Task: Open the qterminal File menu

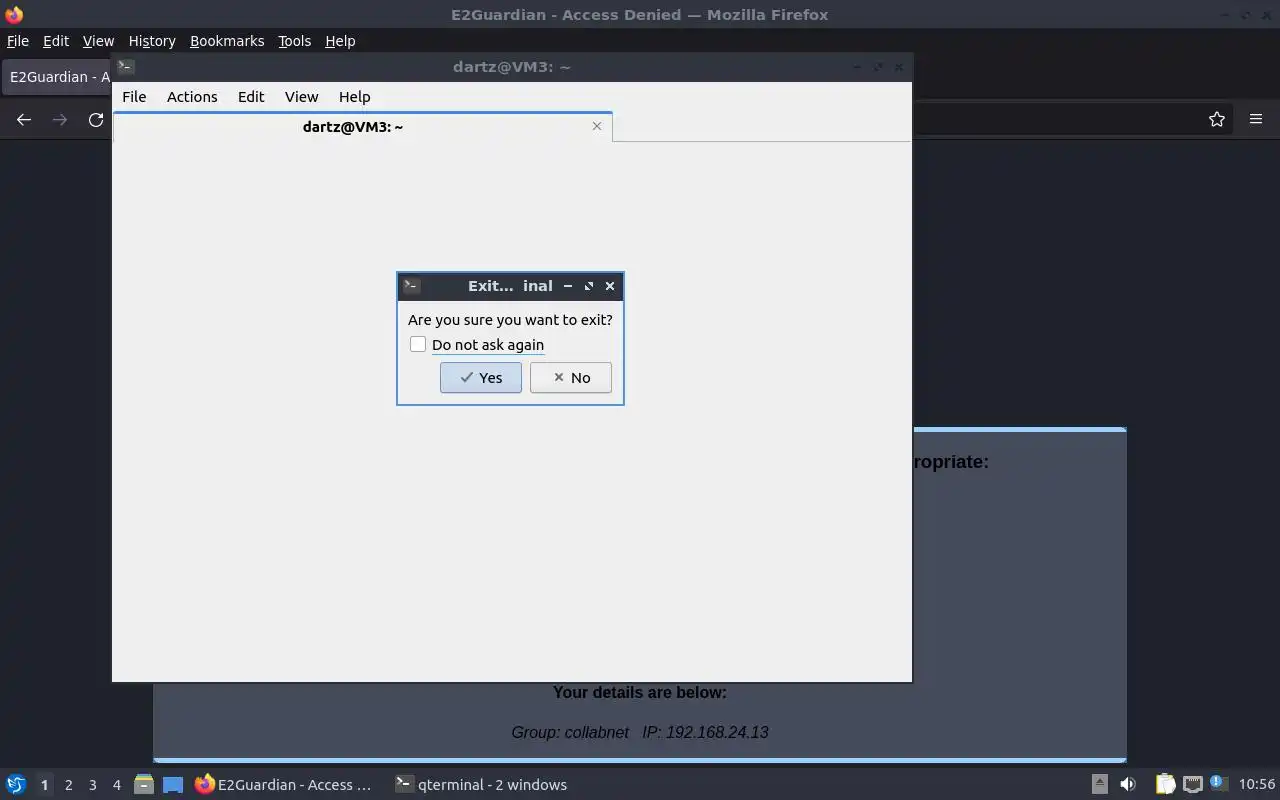Action: (x=134, y=96)
